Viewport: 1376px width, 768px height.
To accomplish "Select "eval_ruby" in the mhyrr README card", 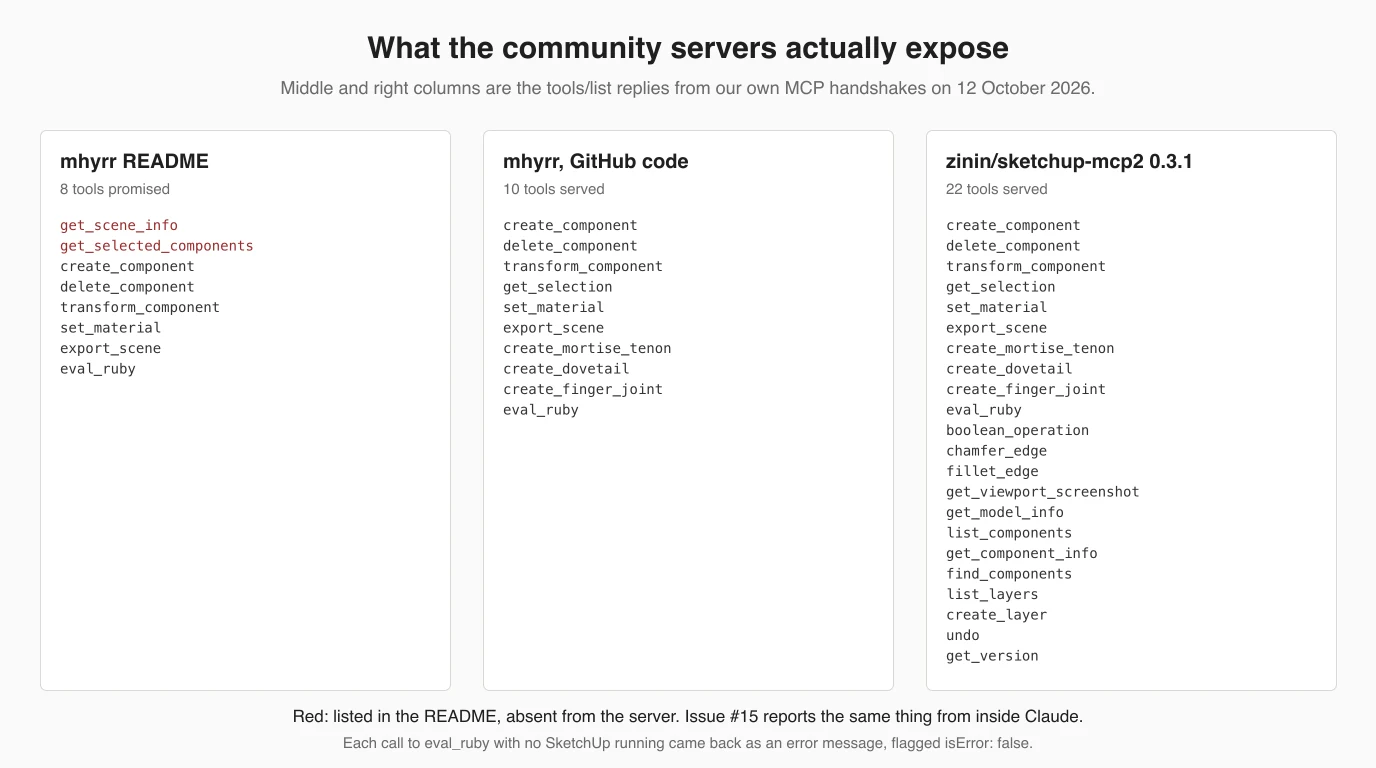I will (98, 369).
